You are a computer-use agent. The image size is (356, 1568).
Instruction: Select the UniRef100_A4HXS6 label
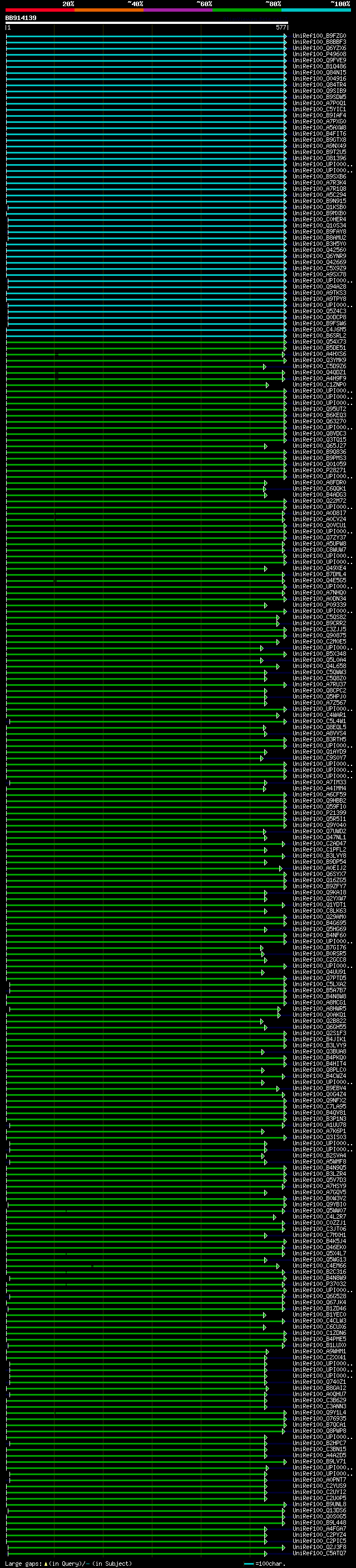(319, 354)
